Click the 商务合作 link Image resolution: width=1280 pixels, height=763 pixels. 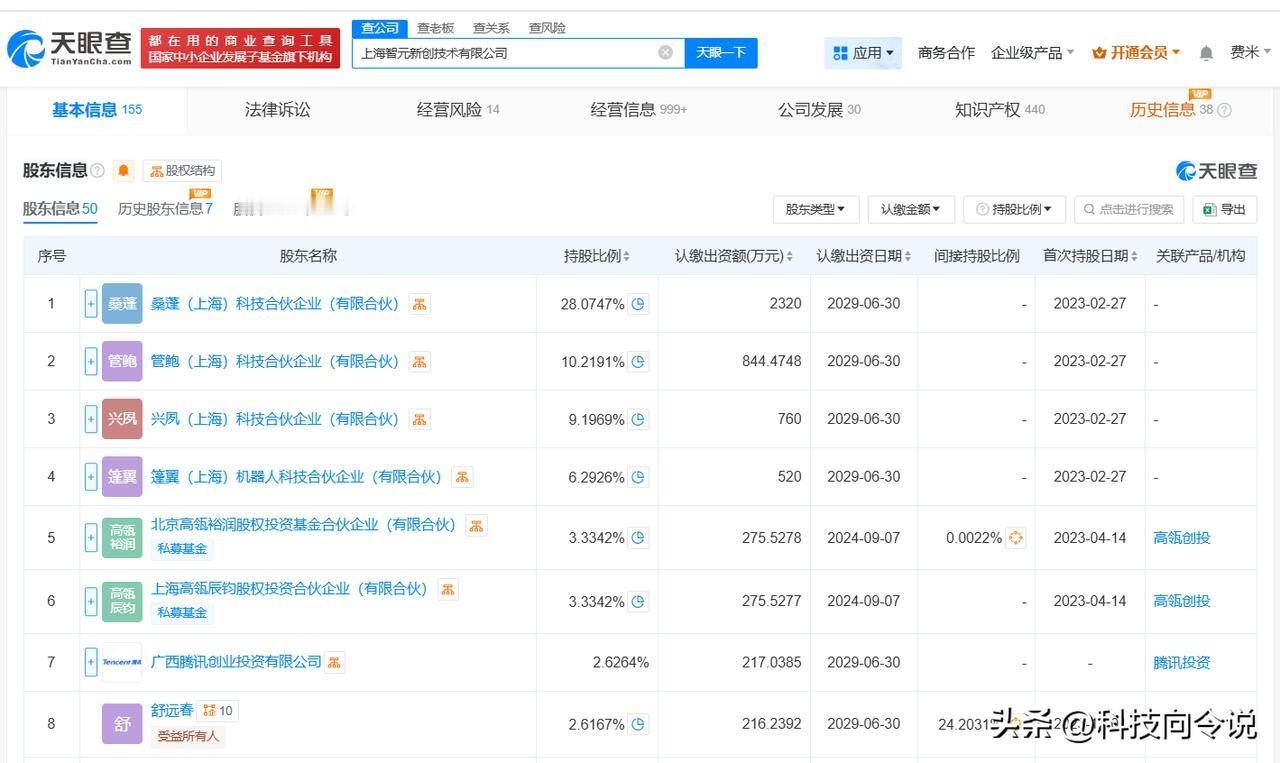point(946,53)
